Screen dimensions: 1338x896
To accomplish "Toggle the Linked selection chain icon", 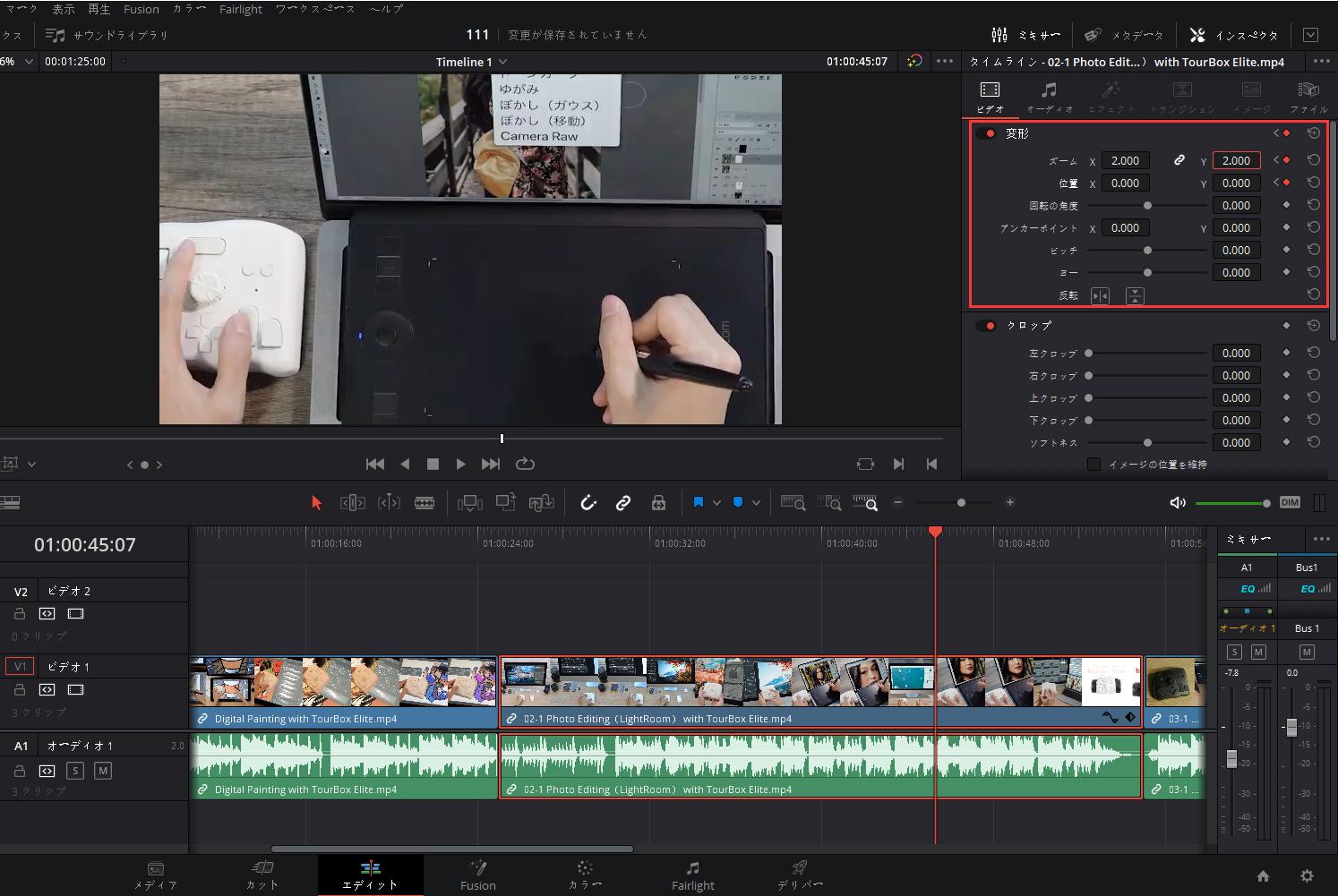I will (623, 503).
